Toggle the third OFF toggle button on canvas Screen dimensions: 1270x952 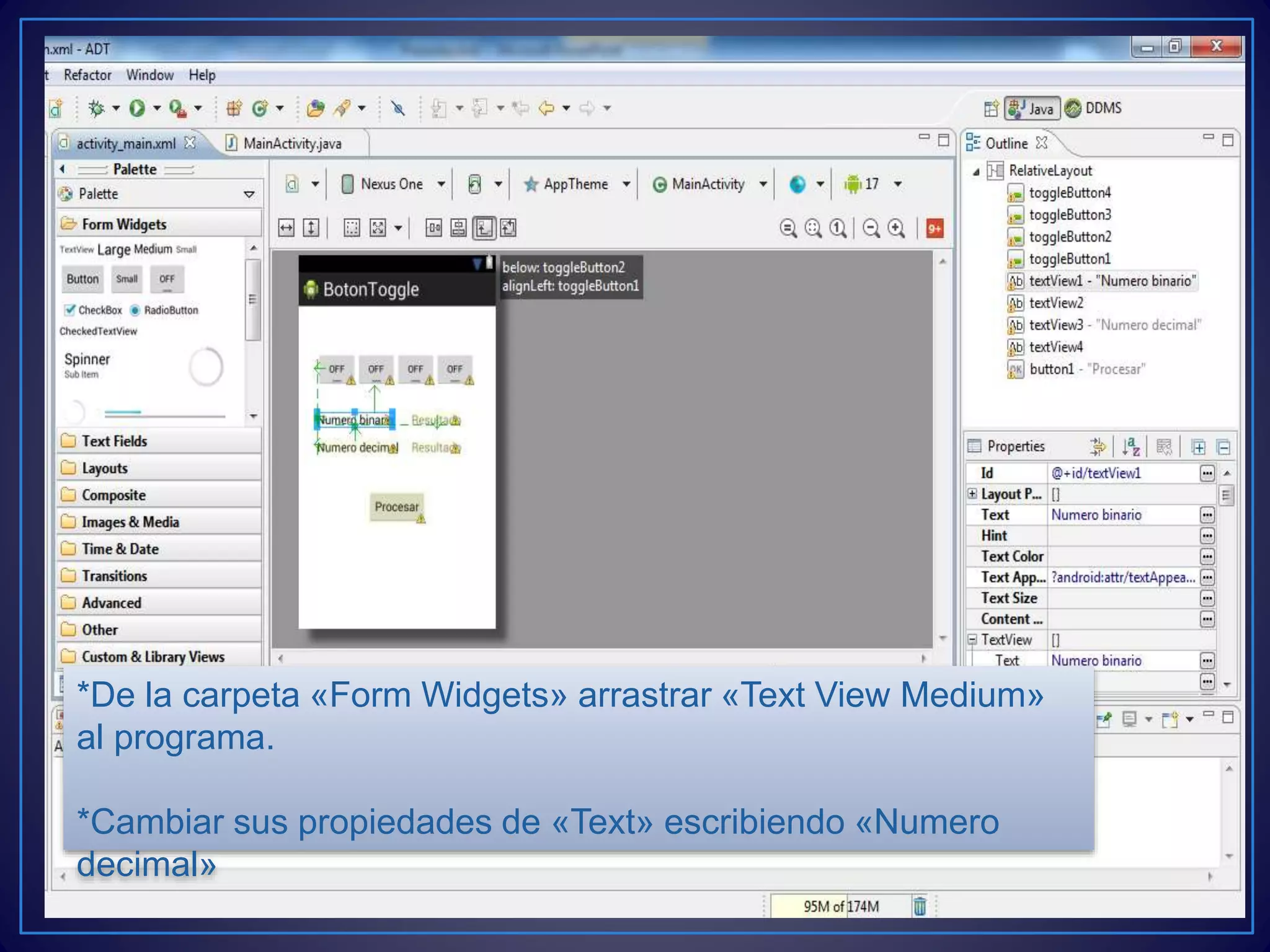(x=415, y=369)
